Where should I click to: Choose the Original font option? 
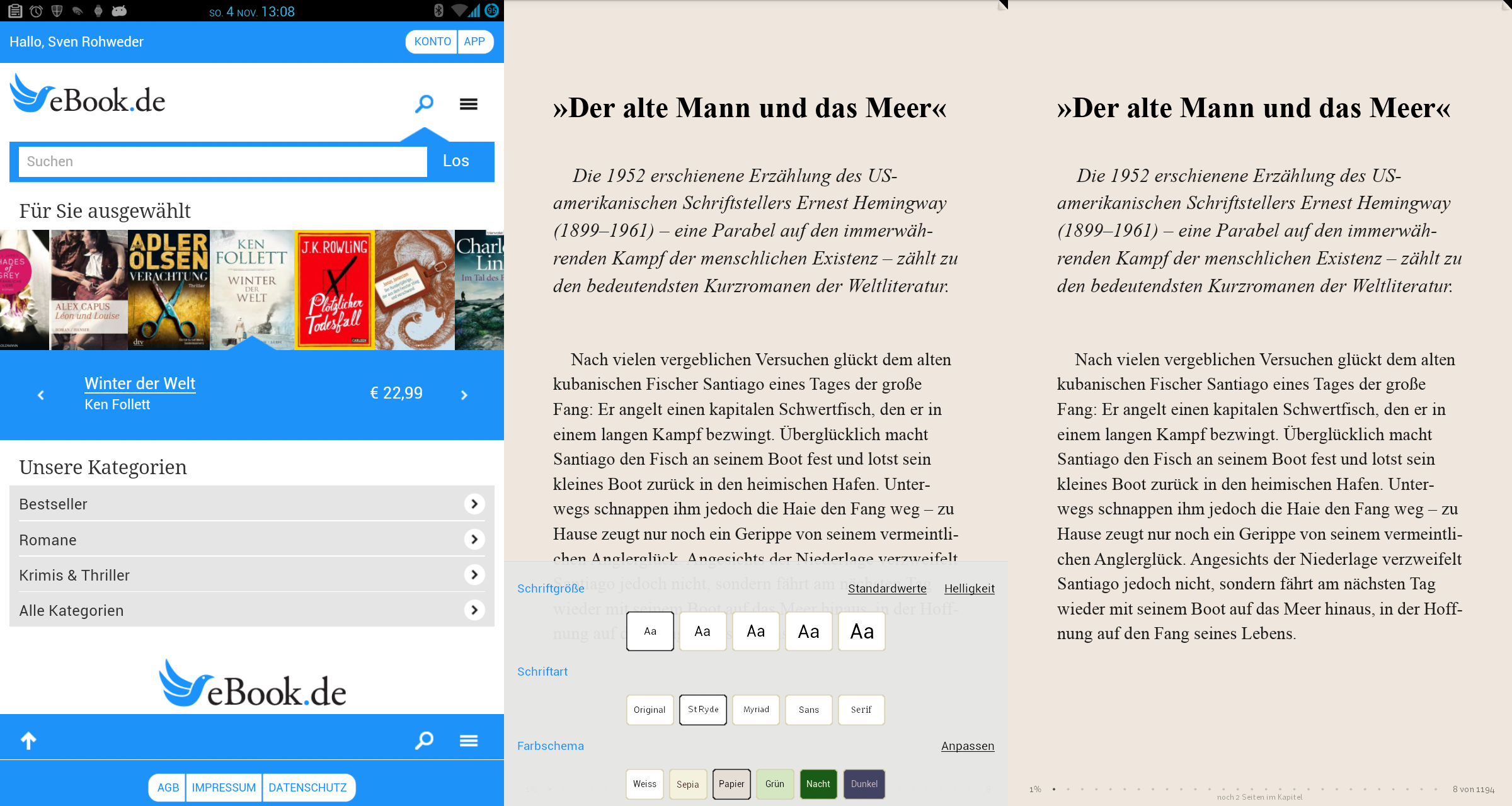pyautogui.click(x=650, y=710)
